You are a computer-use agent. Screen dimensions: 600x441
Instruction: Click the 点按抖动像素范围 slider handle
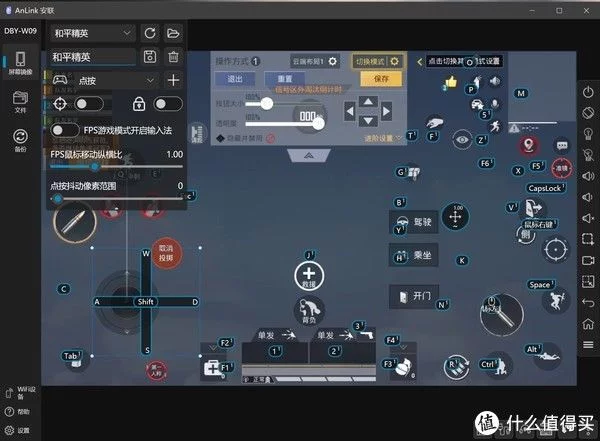pos(57,198)
